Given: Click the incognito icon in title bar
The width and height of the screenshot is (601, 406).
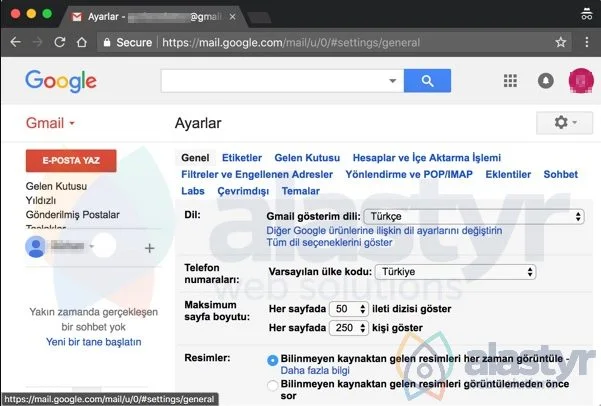Looking at the screenshot, I should point(586,14).
